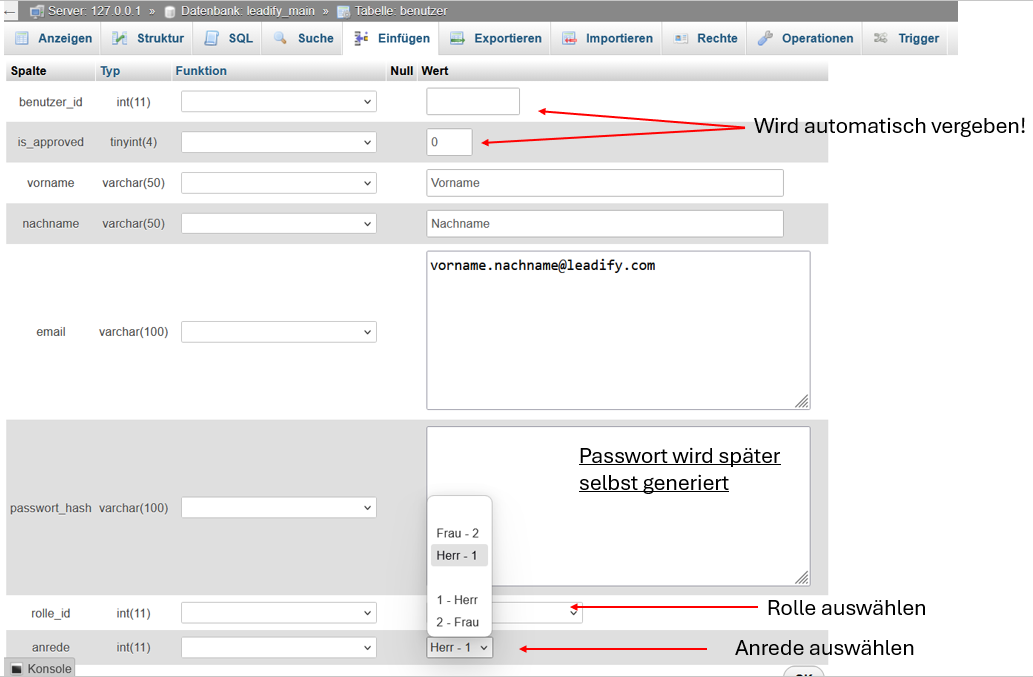This screenshot has height=677, width=1033.
Task: Click the Exportieren tab icon
Action: tap(457, 38)
